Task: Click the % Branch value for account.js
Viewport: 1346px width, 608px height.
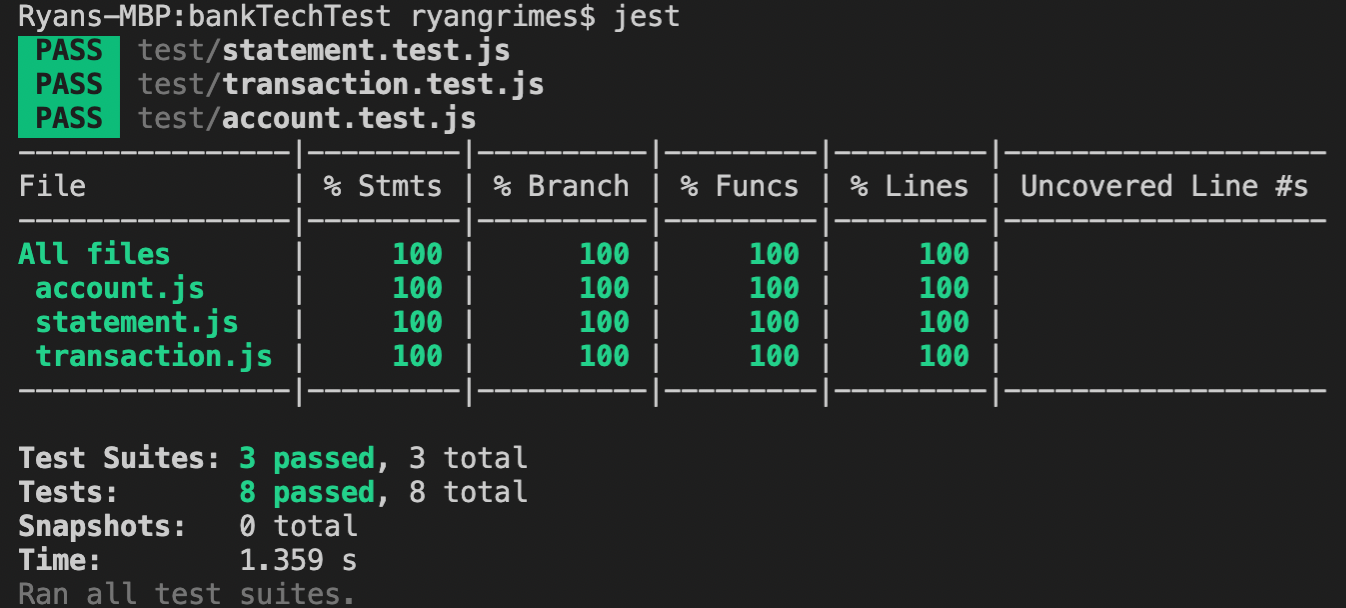Action: click(x=604, y=288)
